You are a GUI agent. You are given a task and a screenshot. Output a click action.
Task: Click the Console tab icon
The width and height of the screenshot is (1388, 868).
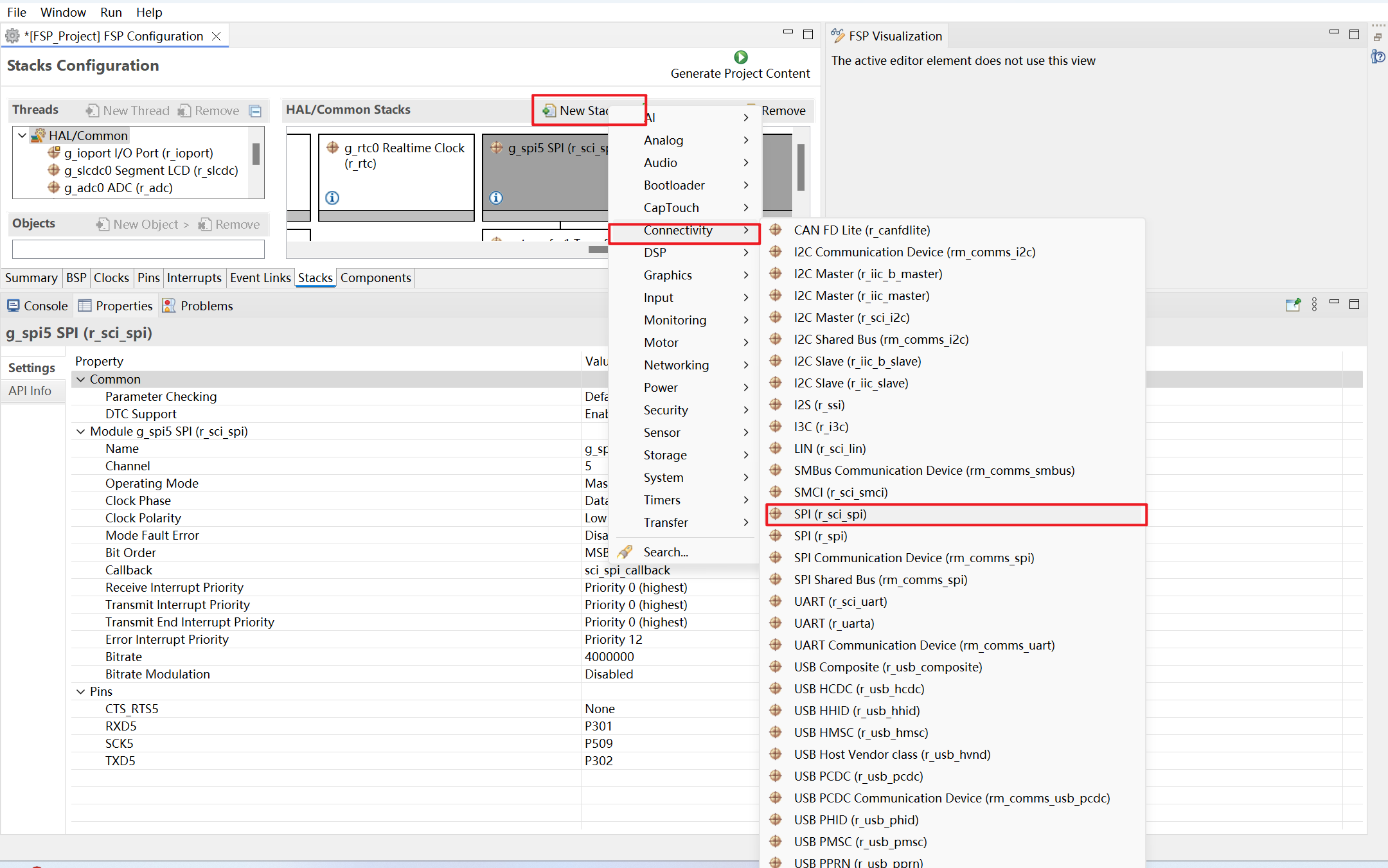13,305
